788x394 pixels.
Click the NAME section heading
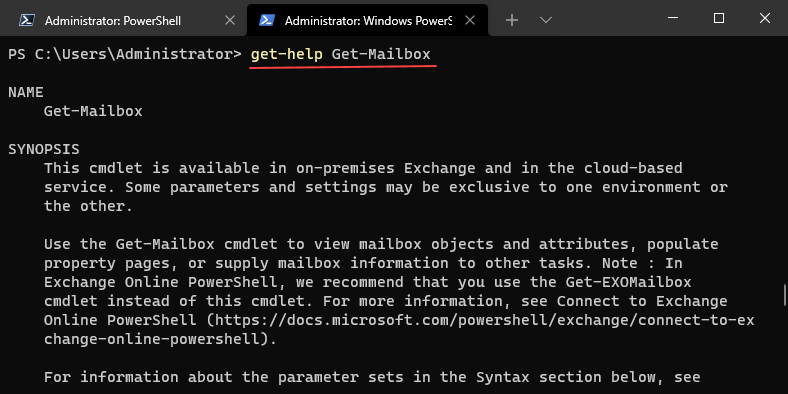coord(26,92)
